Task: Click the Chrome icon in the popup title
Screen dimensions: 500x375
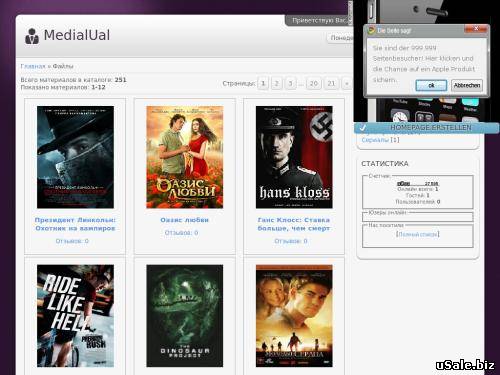Action: pos(370,31)
